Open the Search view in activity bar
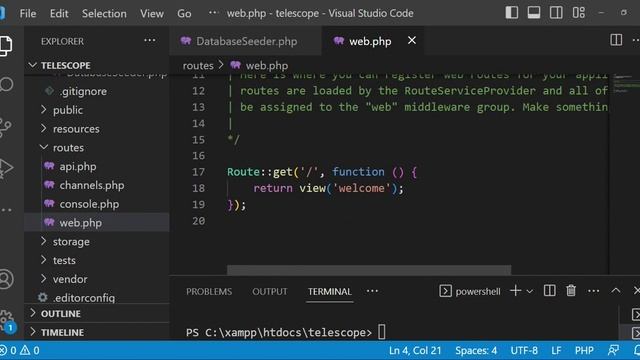 pyautogui.click(x=6, y=85)
